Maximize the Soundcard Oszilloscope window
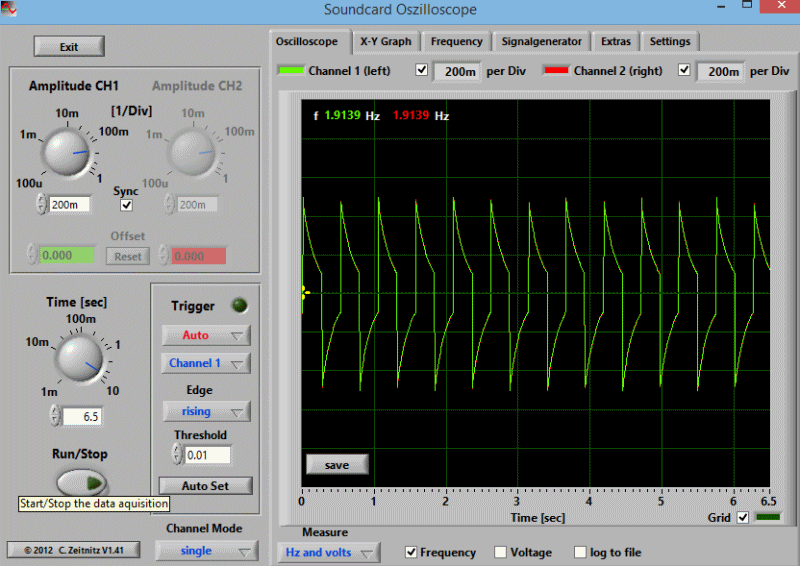 tap(747, 5)
